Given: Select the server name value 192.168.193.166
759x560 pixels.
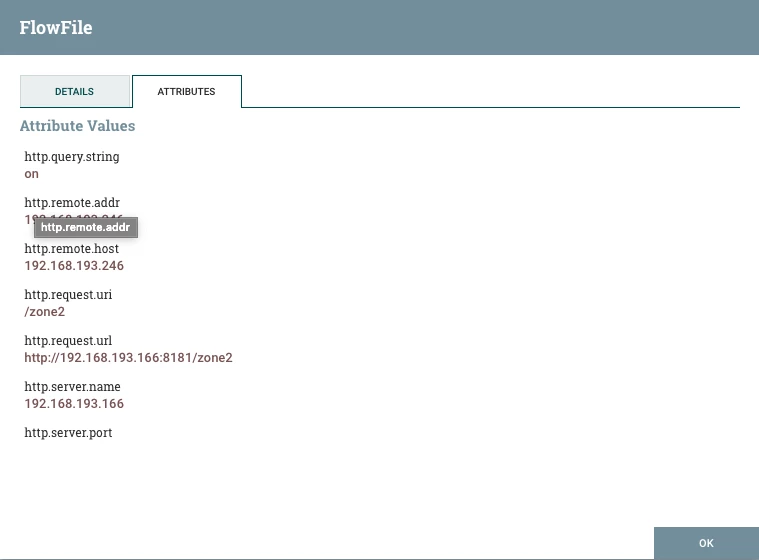Looking at the screenshot, I should click(74, 404).
